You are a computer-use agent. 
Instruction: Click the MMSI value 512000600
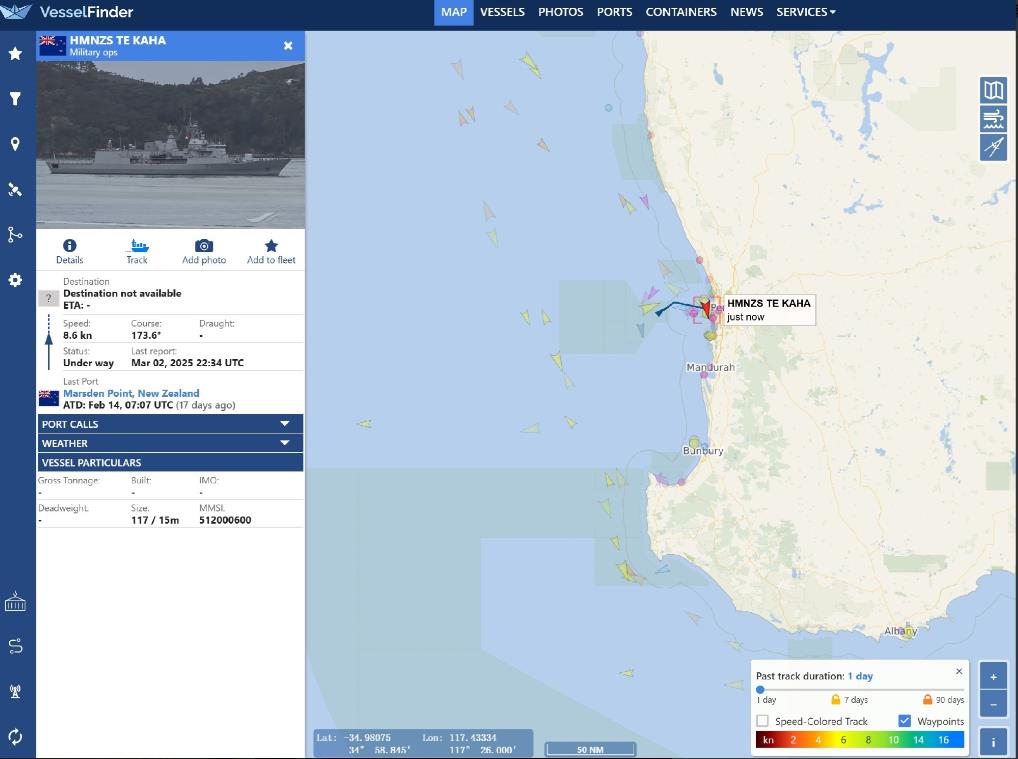(x=225, y=520)
